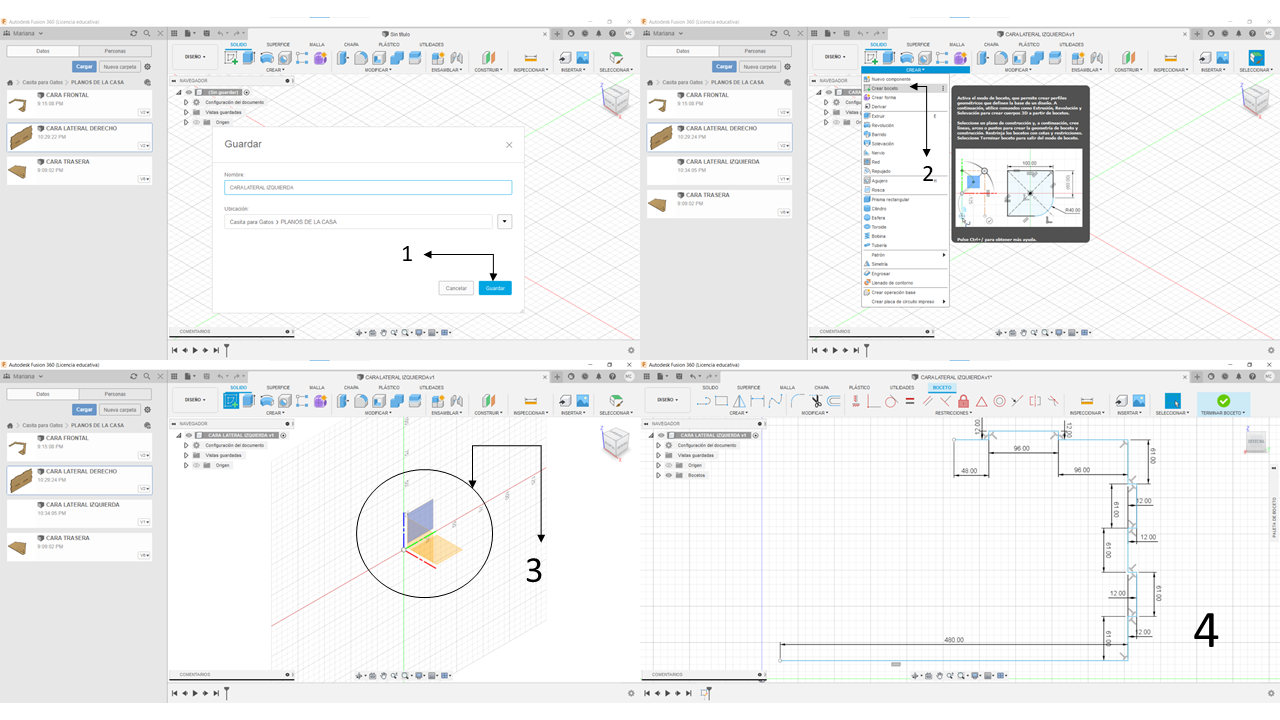Click the search icon in Guardar-dialog window's data panel
The width and height of the screenshot is (1280, 720).
click(x=146, y=33)
